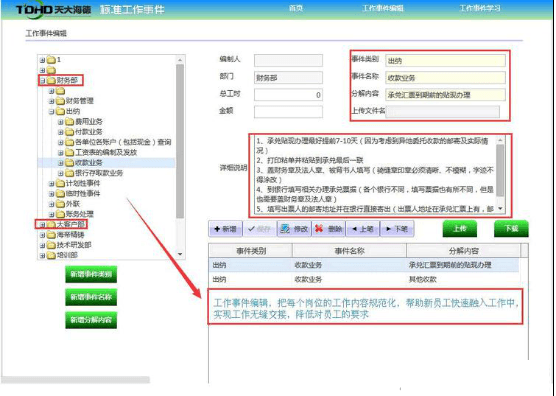Image resolution: width=556 pixels, height=396 pixels.
Task: Click the 总工时 field showing 0
Action: [288, 95]
